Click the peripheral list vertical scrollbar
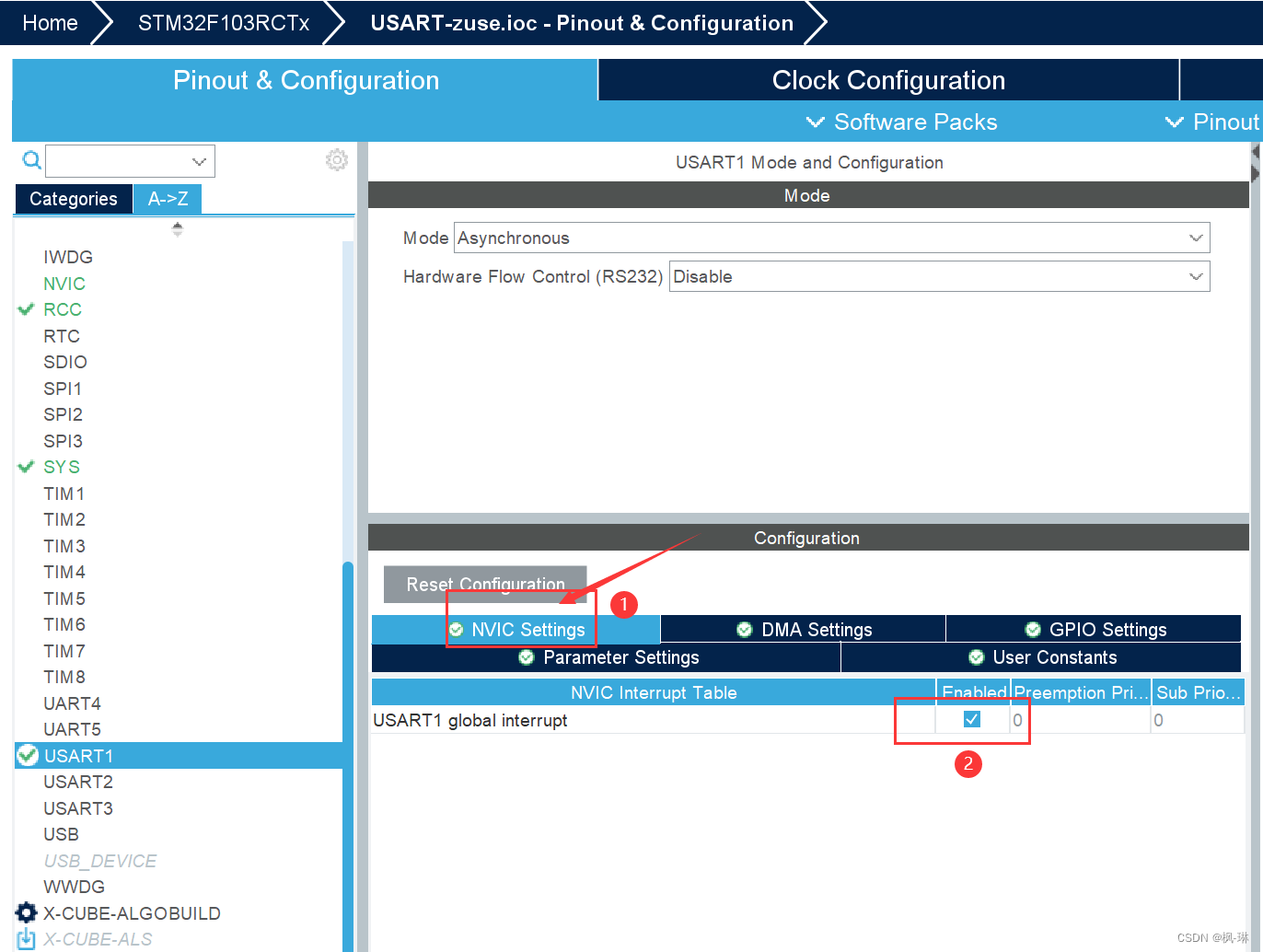 (348, 755)
